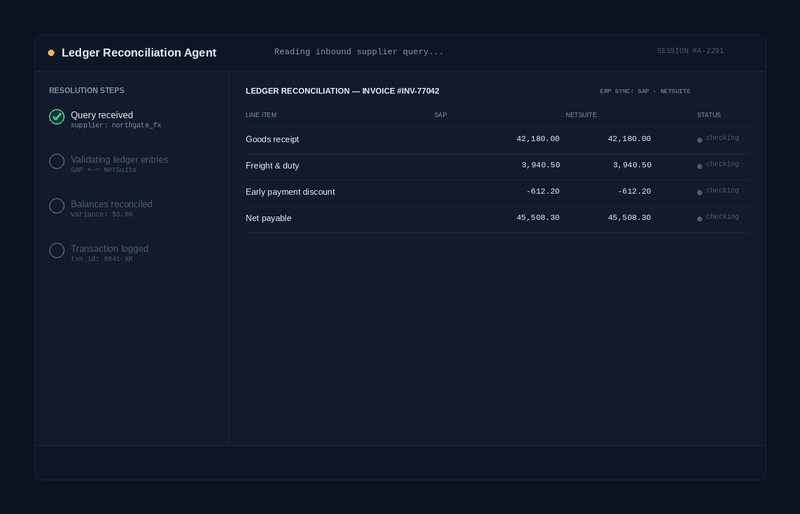
Task: Click the SAP column header
Action: [440, 115]
